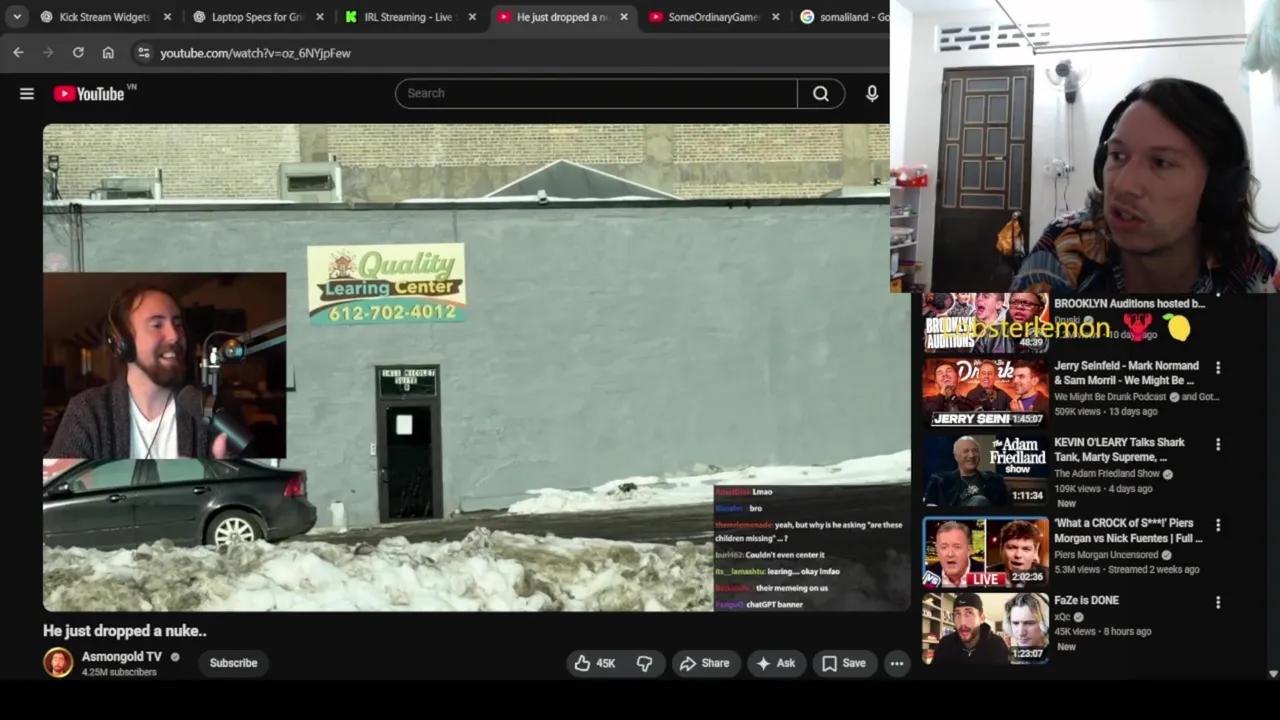Open Piers Morgan Uncensored channel name
Viewport: 1280px width, 720px height.
click(x=1106, y=555)
